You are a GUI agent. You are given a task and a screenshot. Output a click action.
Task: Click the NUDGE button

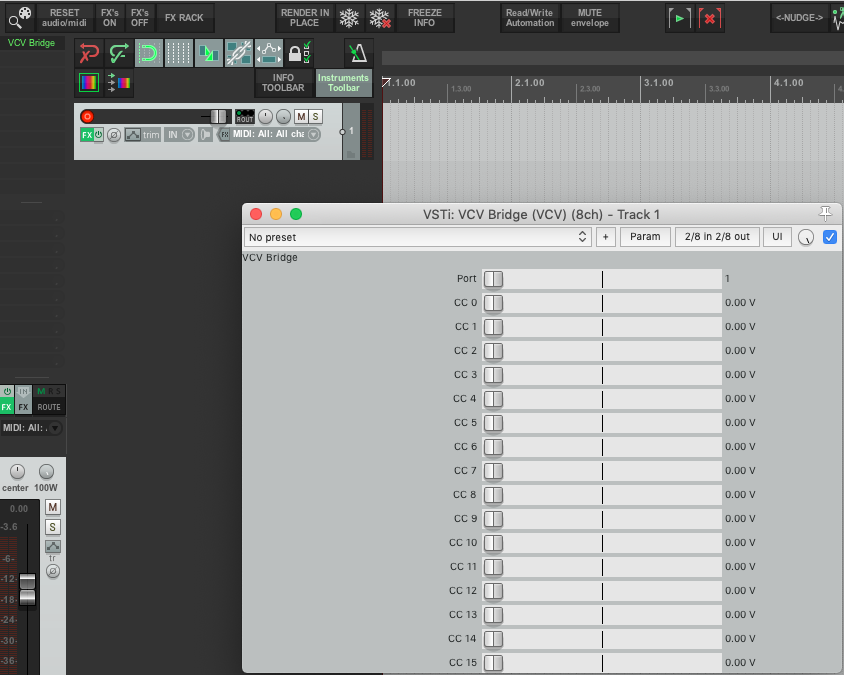tap(799, 18)
